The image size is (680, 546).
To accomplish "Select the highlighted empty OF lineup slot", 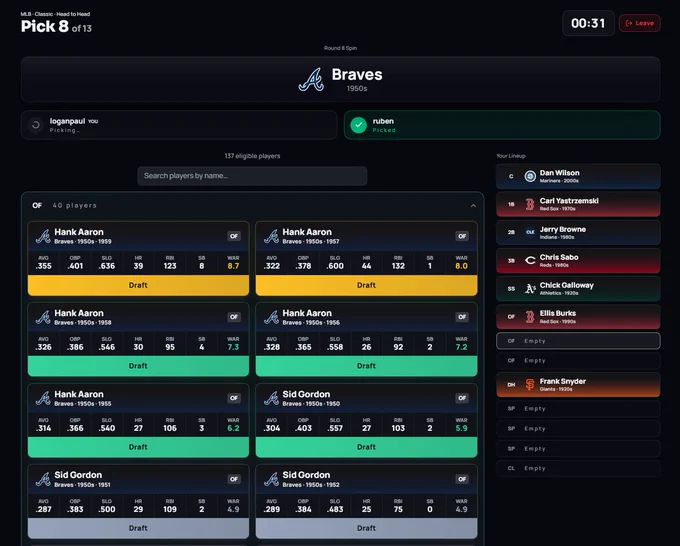I will 578,341.
